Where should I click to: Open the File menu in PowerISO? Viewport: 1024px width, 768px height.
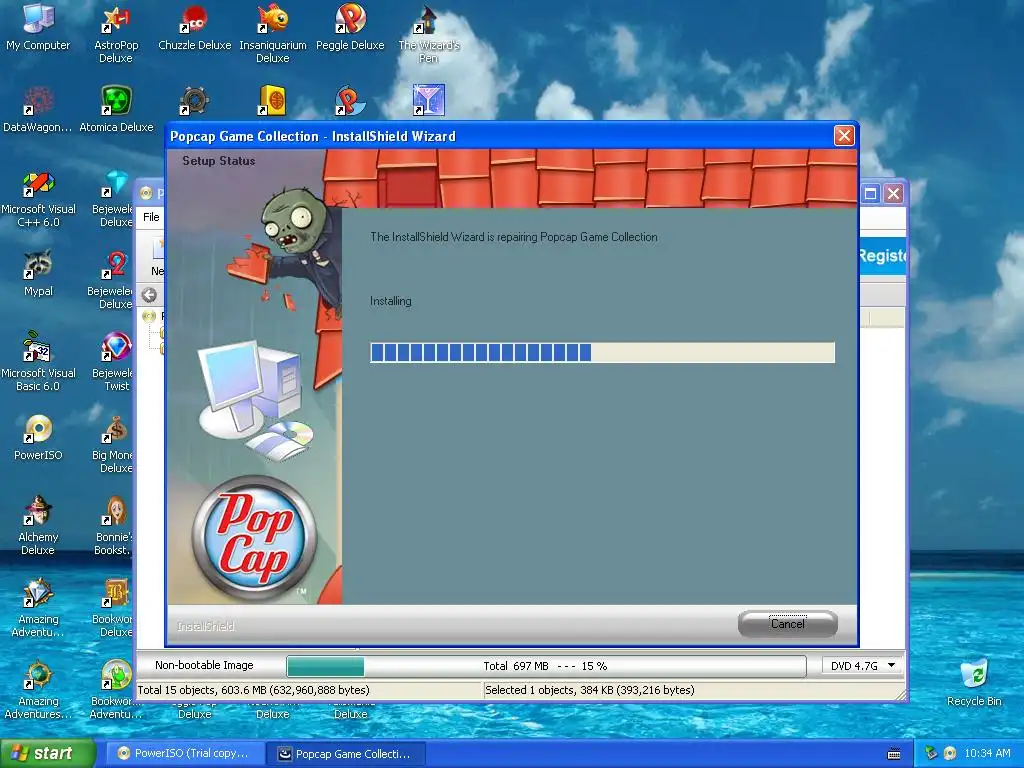coord(151,217)
